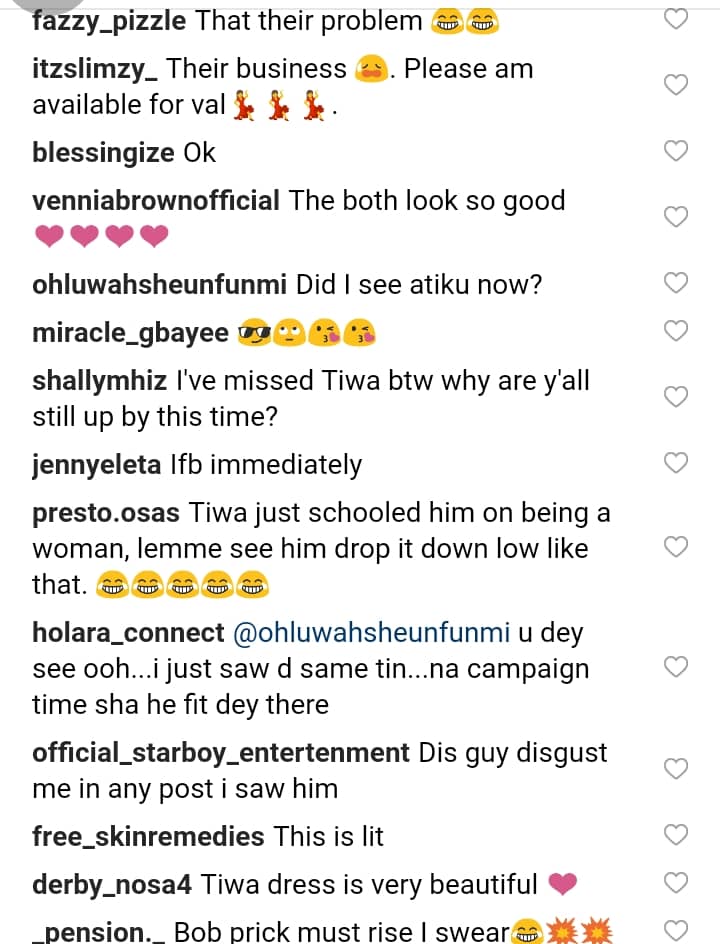Tap heart on holara_connect's reply
The height and width of the screenshot is (944, 720).
pyautogui.click(x=677, y=667)
